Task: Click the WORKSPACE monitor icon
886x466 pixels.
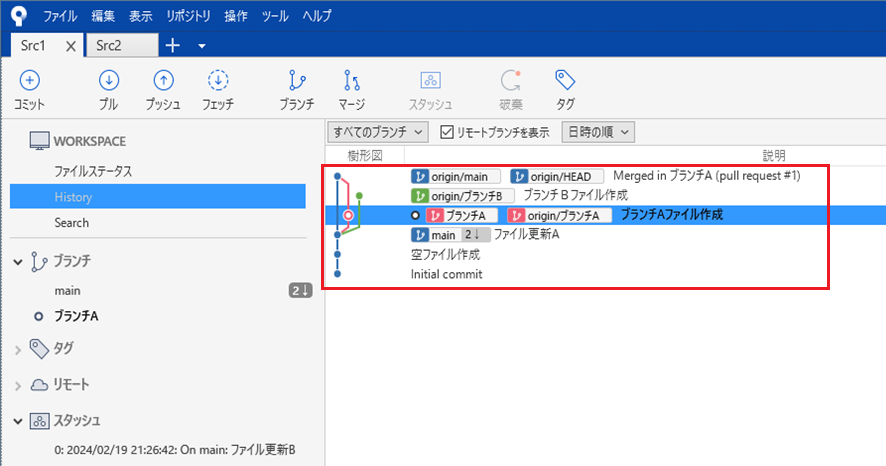Action: tap(40, 141)
